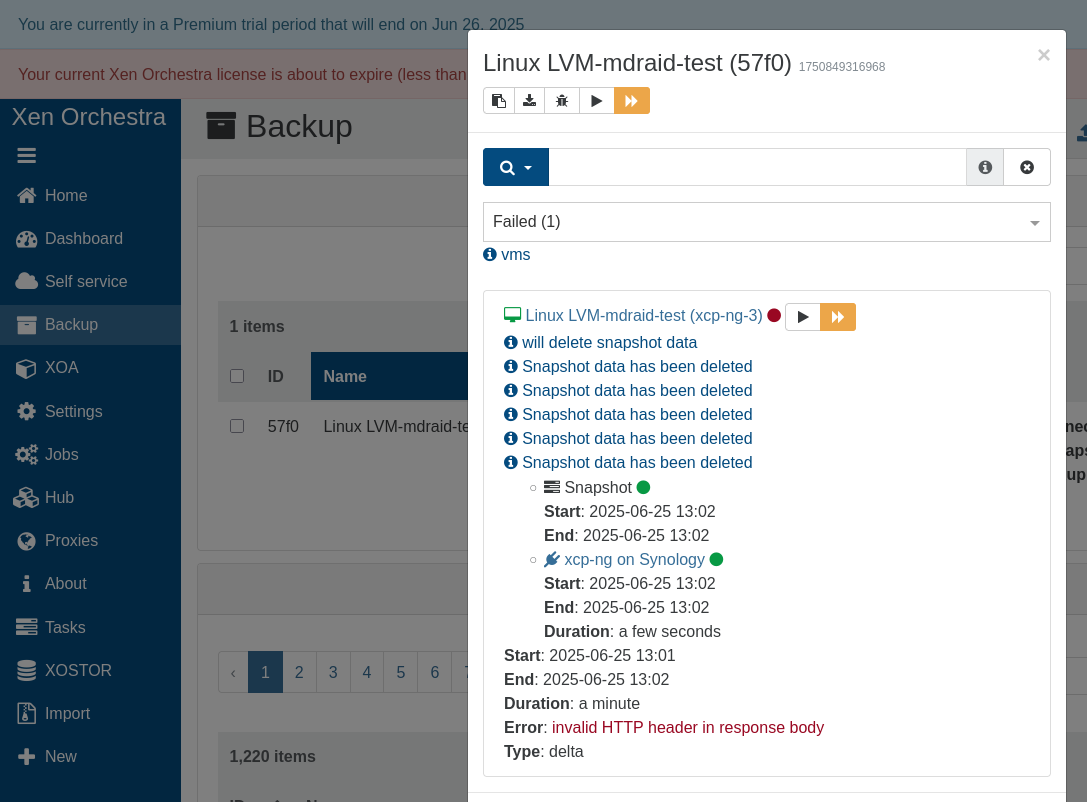Open XOA section
This screenshot has height=802, width=1087.
(x=90, y=367)
